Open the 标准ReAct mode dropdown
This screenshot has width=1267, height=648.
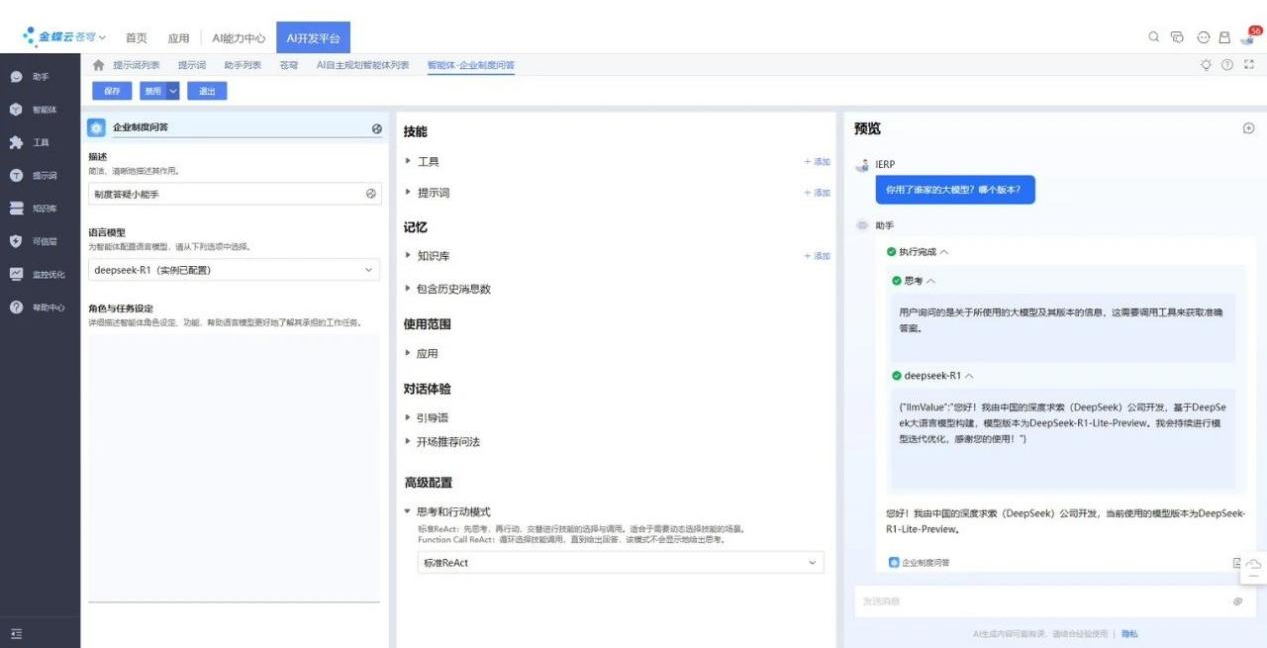[x=620, y=563]
